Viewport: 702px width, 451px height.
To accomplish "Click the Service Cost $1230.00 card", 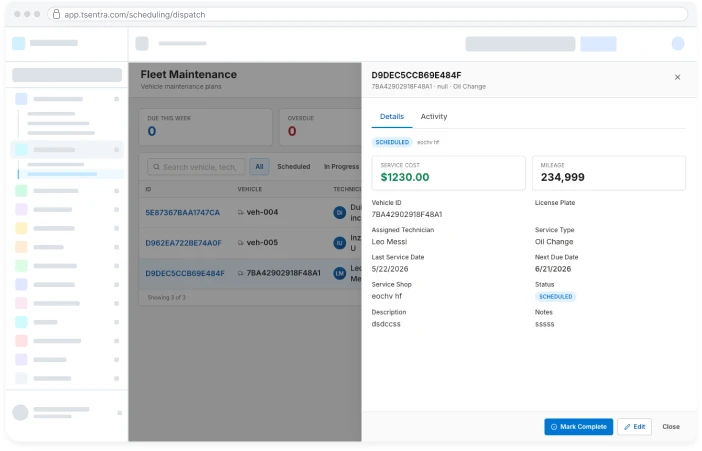I will click(448, 173).
